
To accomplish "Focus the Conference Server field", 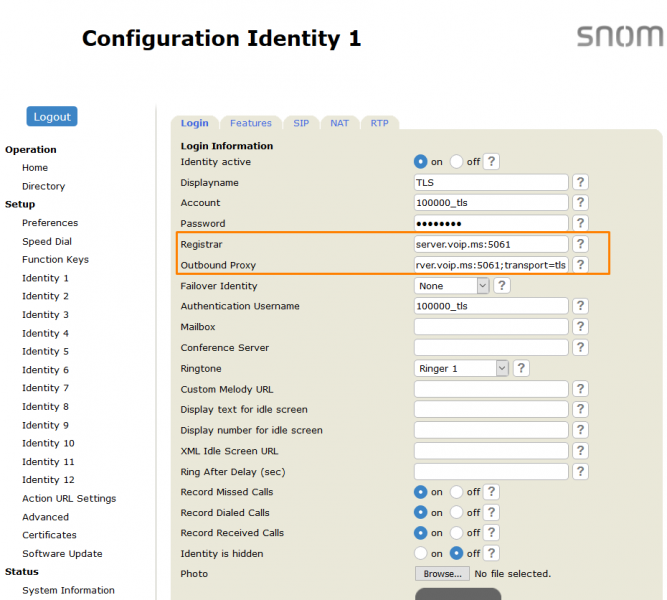I will (491, 348).
